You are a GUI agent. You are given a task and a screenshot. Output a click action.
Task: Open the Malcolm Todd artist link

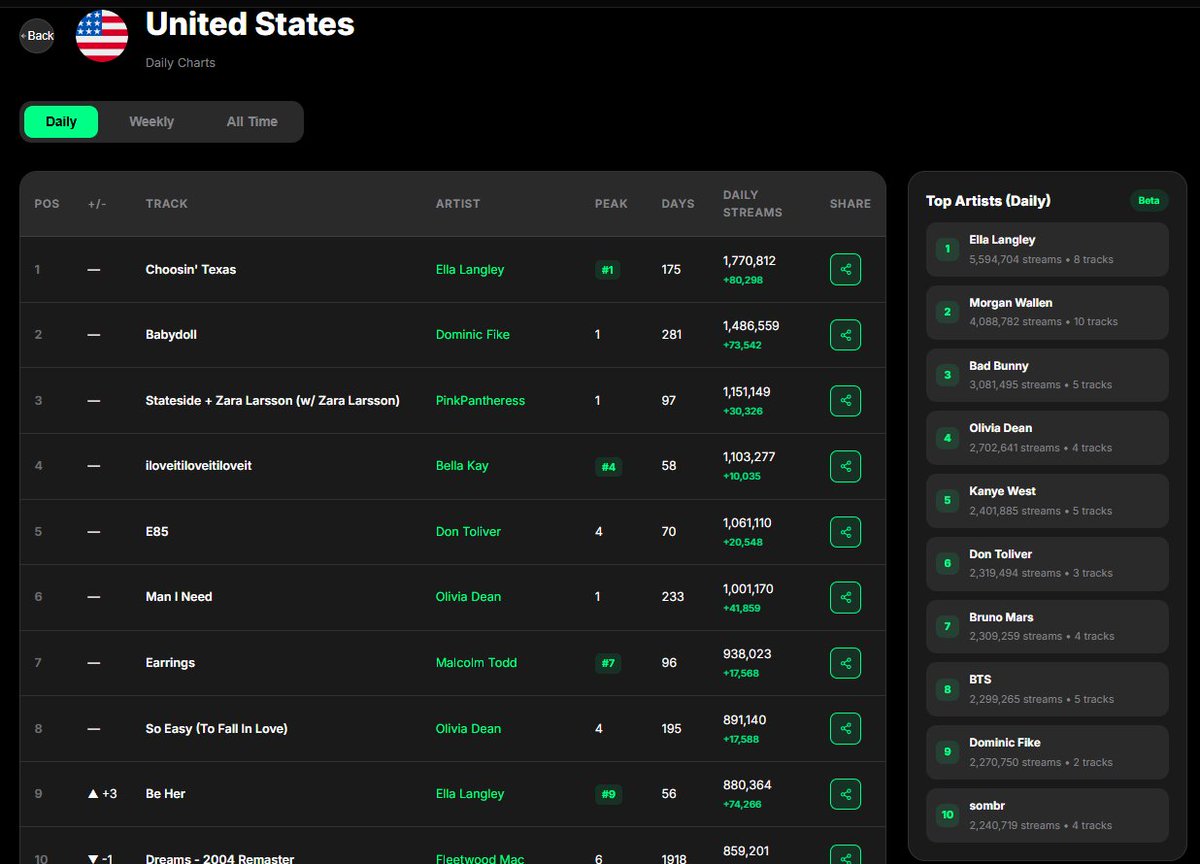pos(476,663)
